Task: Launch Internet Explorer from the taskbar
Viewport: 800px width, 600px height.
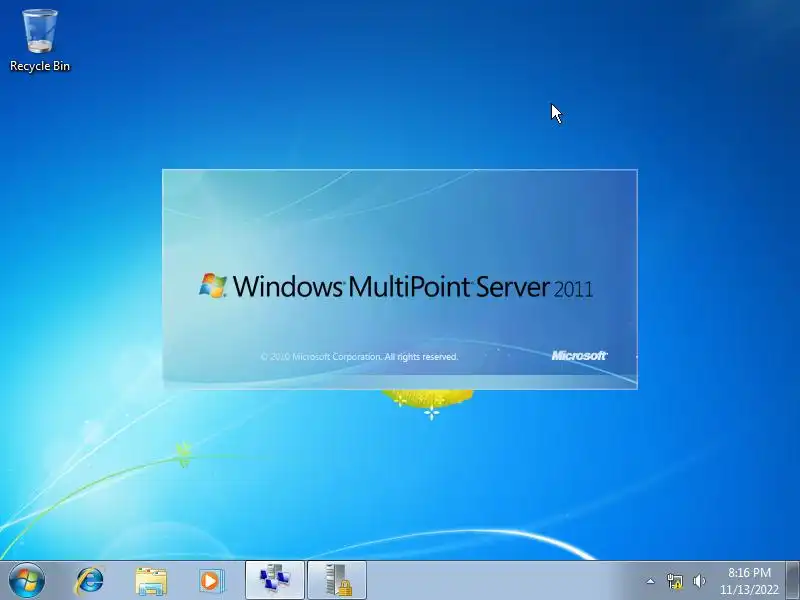Action: (x=90, y=581)
